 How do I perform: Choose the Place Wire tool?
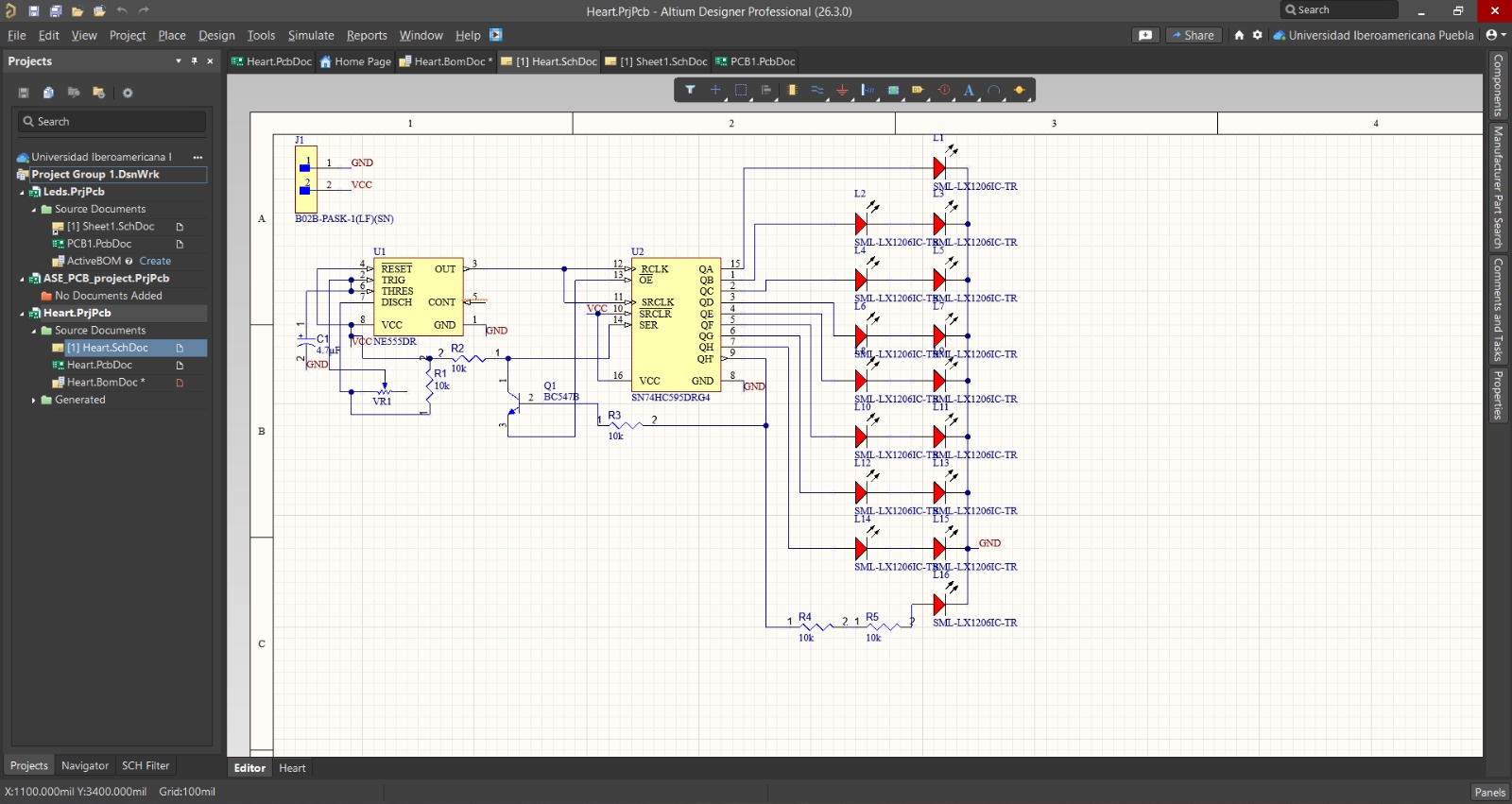pos(817,91)
